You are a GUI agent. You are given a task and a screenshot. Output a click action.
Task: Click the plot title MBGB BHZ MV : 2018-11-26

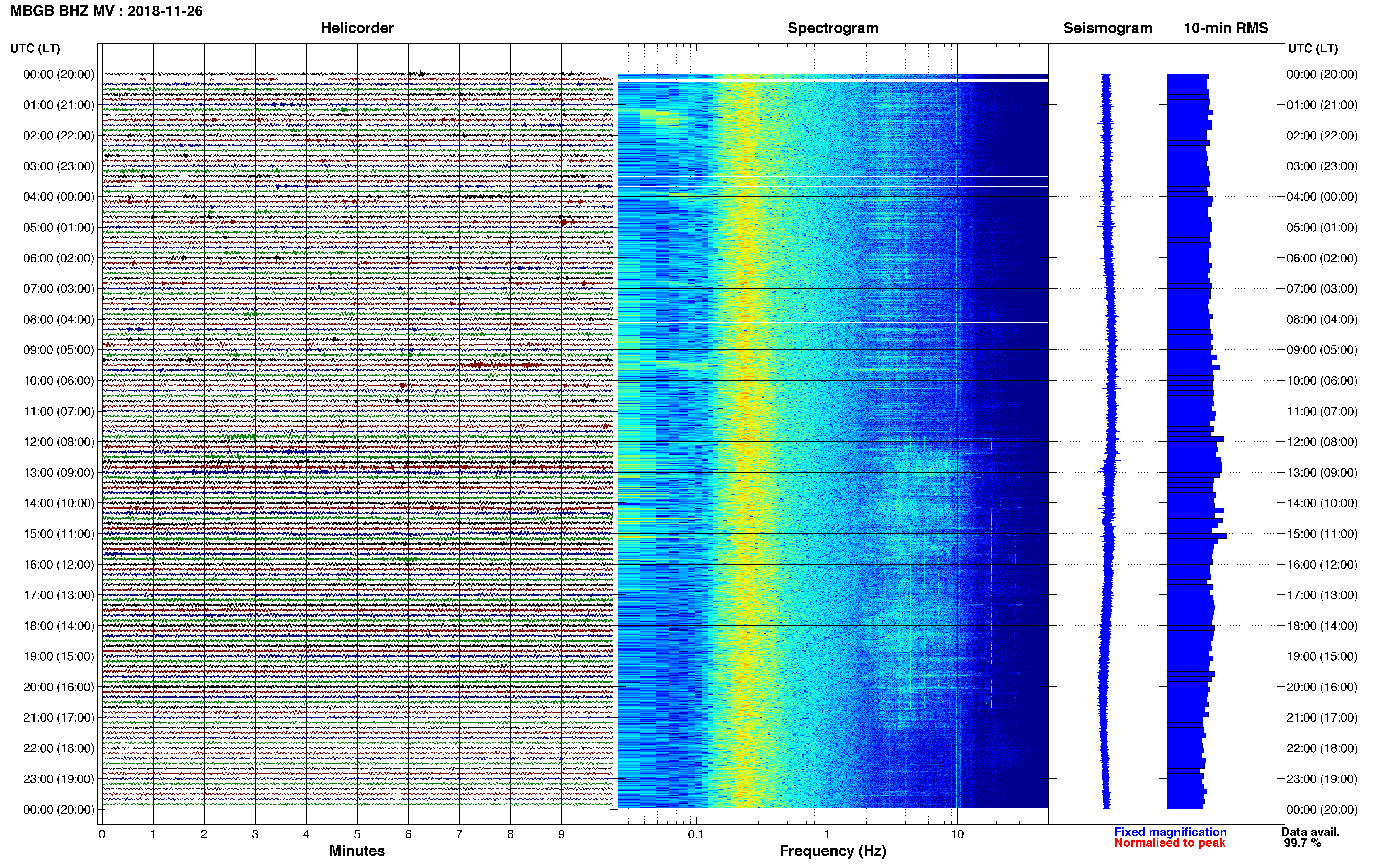pos(107,11)
